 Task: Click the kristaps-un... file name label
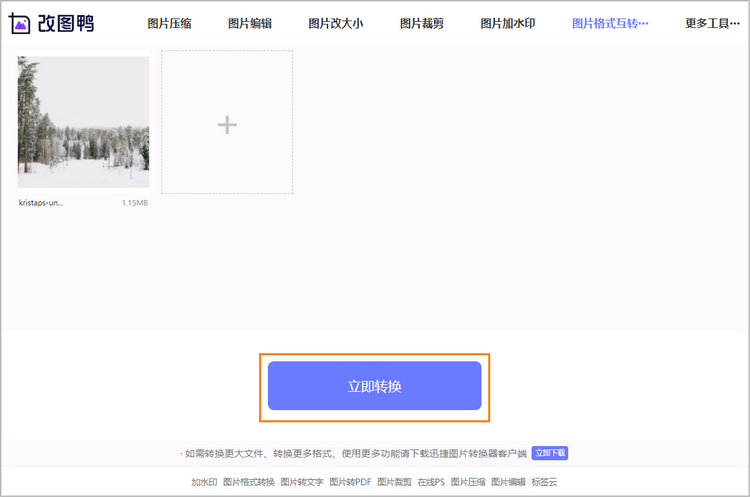(41, 202)
